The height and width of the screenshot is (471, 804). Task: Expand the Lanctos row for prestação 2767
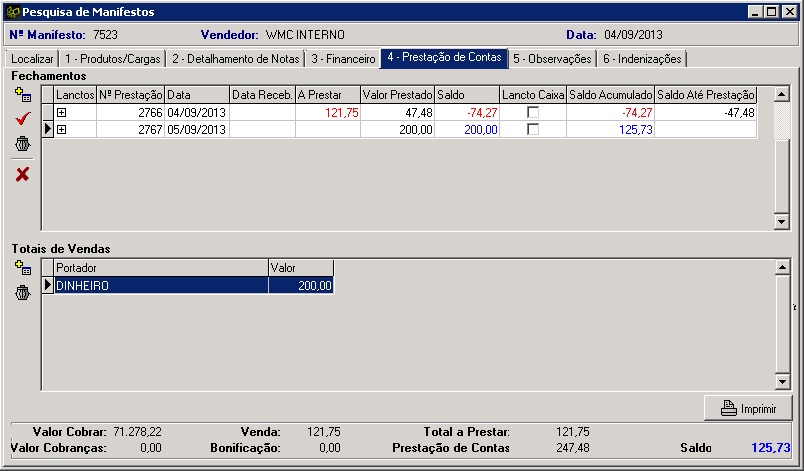(x=62, y=130)
